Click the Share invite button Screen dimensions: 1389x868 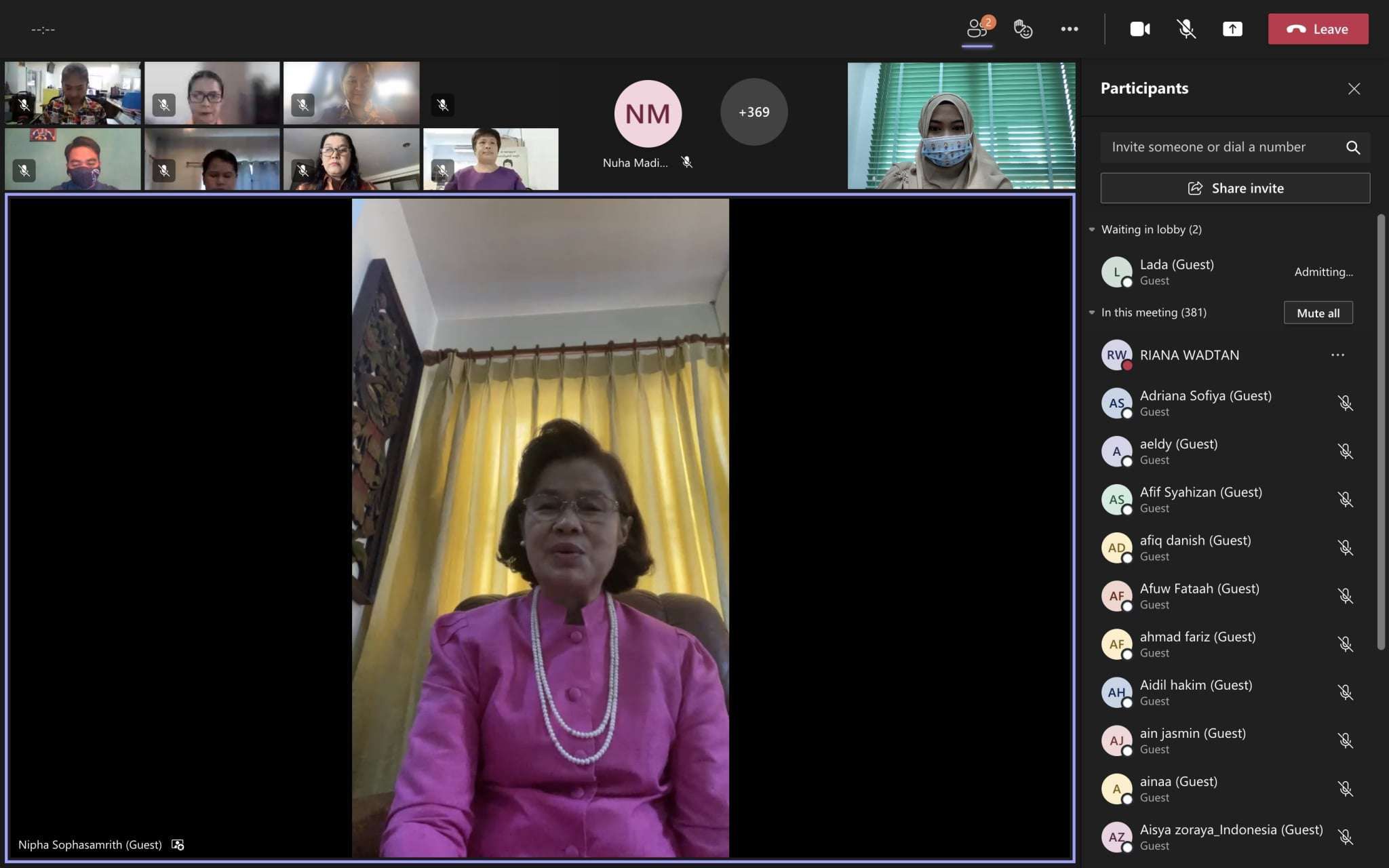tap(1235, 188)
